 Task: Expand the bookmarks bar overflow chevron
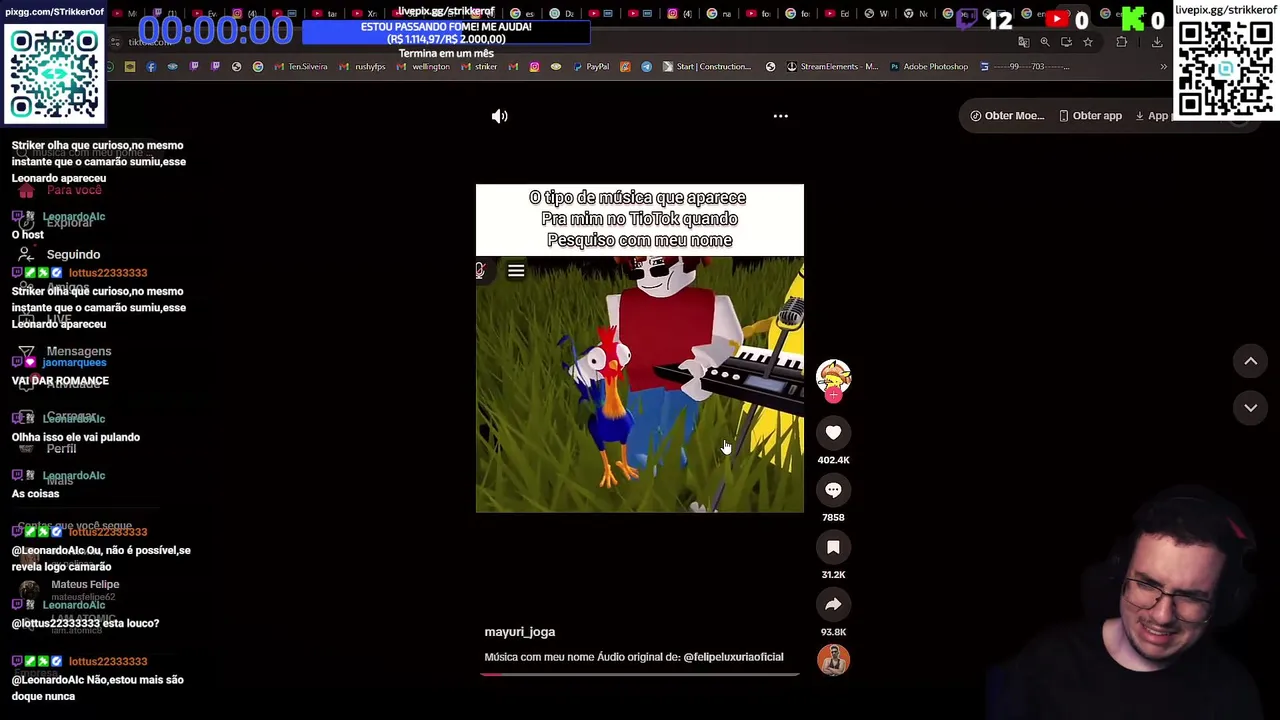click(x=1163, y=67)
